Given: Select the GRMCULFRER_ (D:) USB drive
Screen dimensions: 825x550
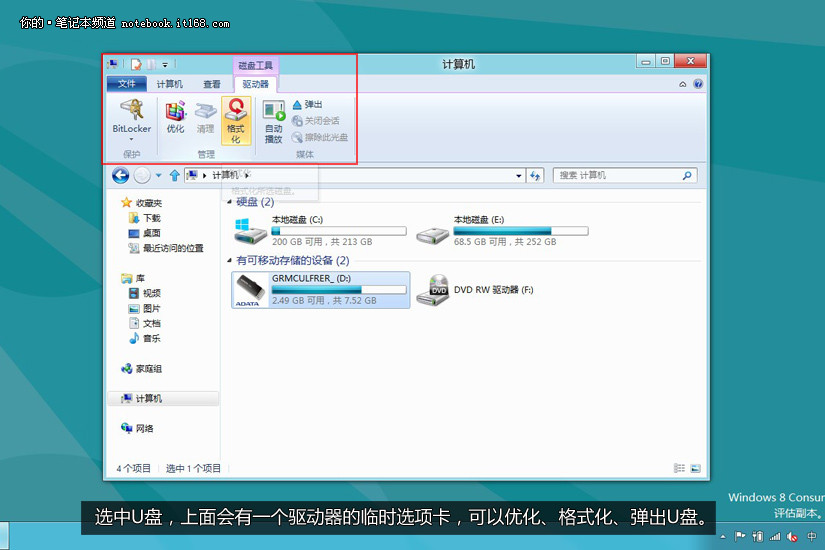Looking at the screenshot, I should point(320,289).
